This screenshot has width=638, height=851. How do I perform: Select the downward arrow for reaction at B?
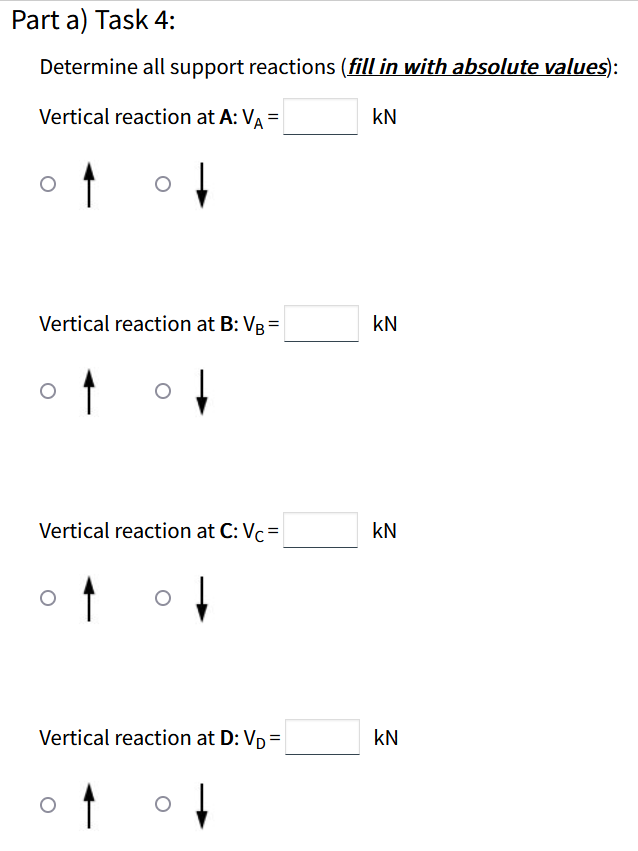click(x=202, y=391)
